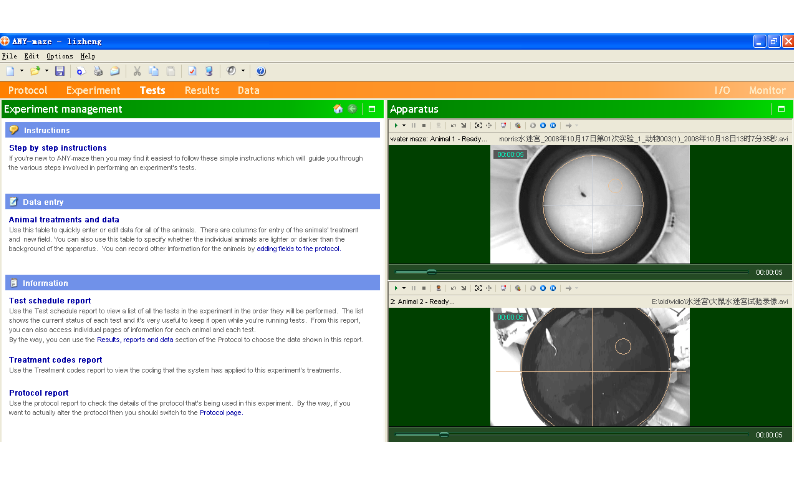Image resolution: width=794 pixels, height=491 pixels.
Task: Expand the dropdown next to the upper play button
Action: tap(404, 125)
